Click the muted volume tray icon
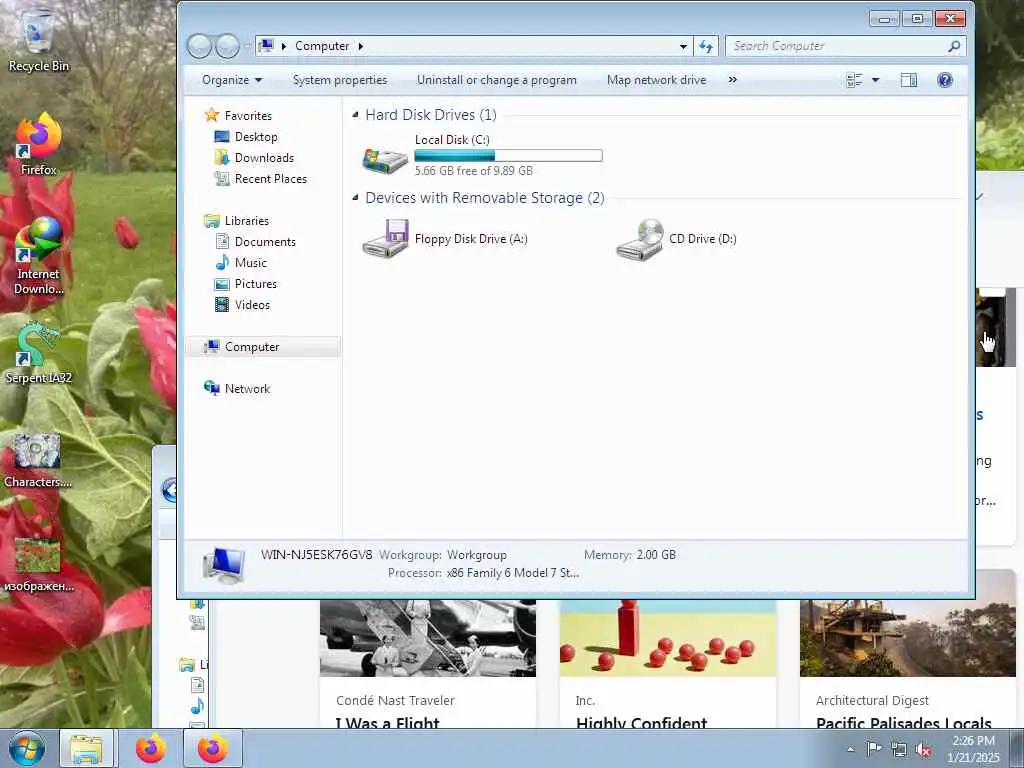The height and width of the screenshot is (768, 1024). point(923,750)
